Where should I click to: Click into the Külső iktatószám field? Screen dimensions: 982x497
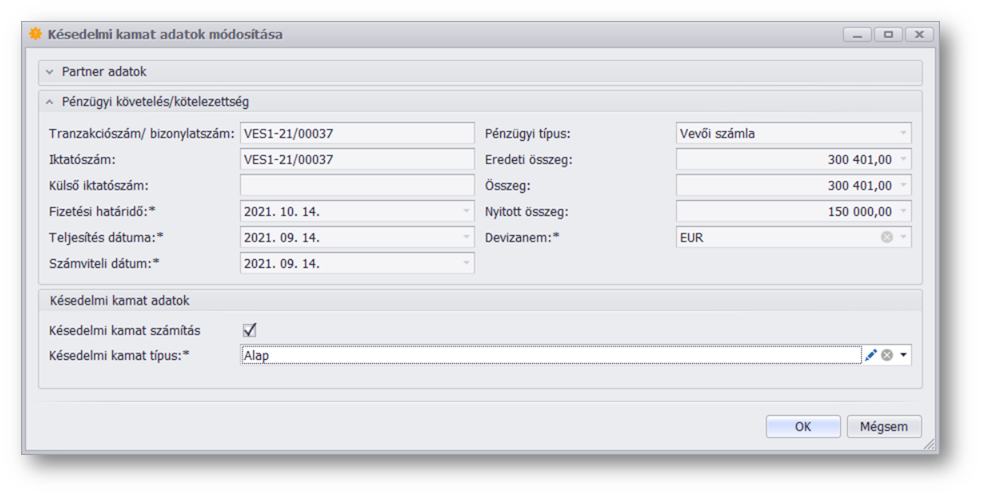click(x=357, y=186)
